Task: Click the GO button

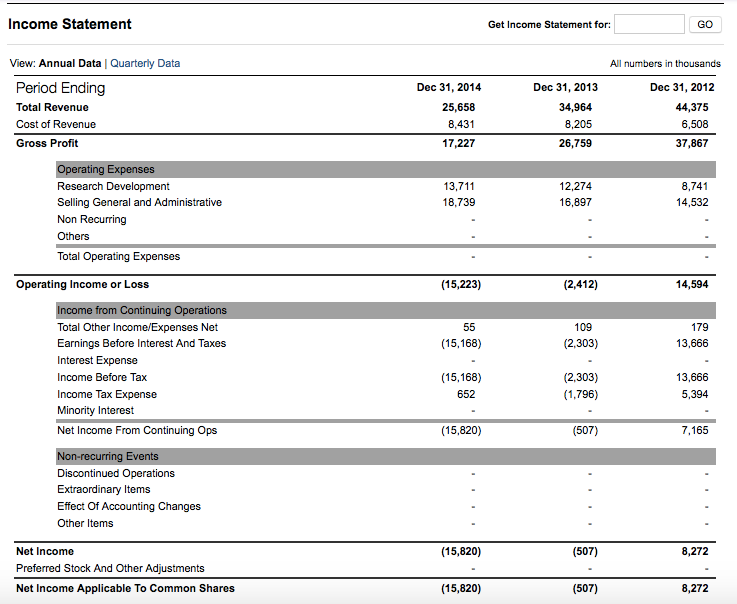Action: (x=705, y=24)
